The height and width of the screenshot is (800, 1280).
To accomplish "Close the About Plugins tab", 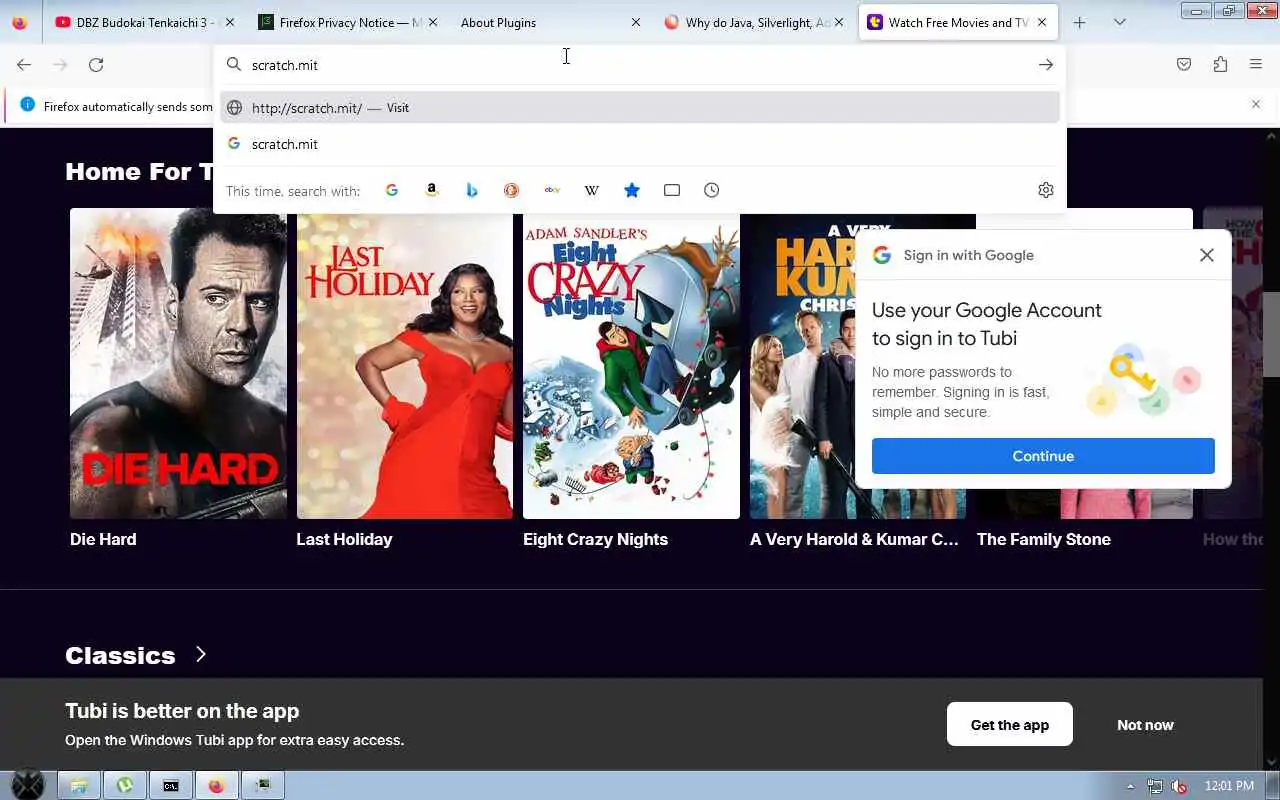I will tap(636, 22).
